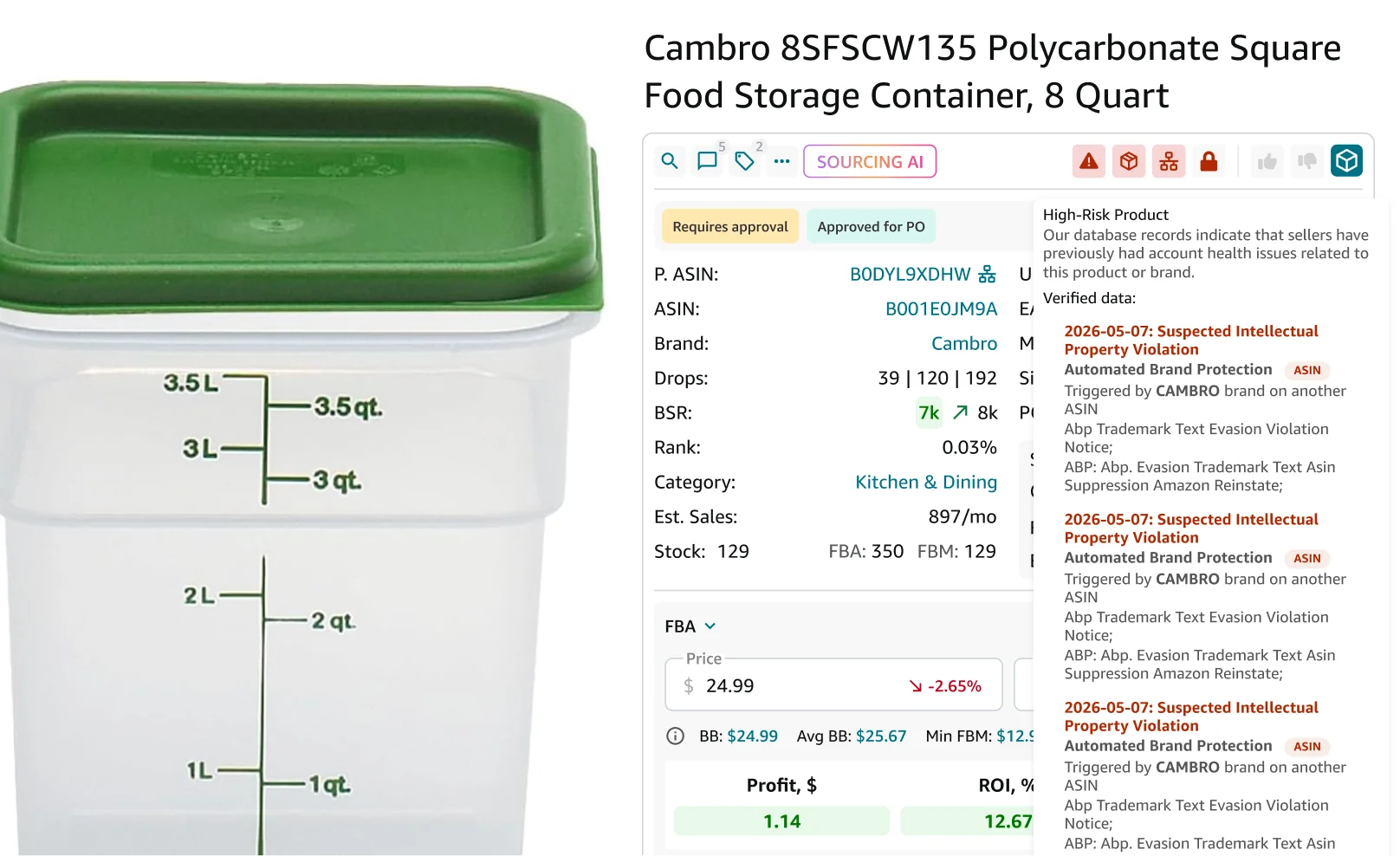The image size is (1400, 856).
Task: Open the three-dots more options menu
Action: (x=781, y=161)
